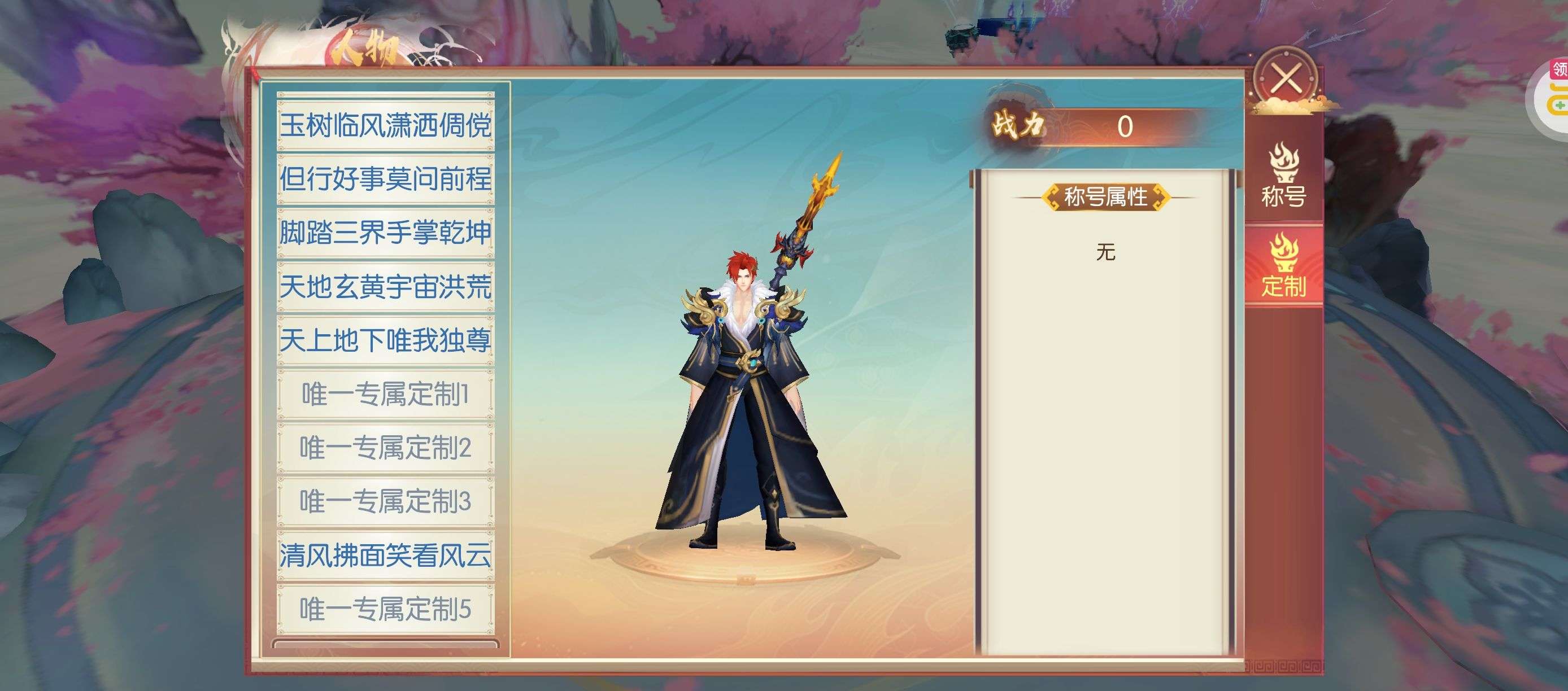Open slot 唯一专属定制3
Screen dimensions: 1568x691
coord(385,501)
